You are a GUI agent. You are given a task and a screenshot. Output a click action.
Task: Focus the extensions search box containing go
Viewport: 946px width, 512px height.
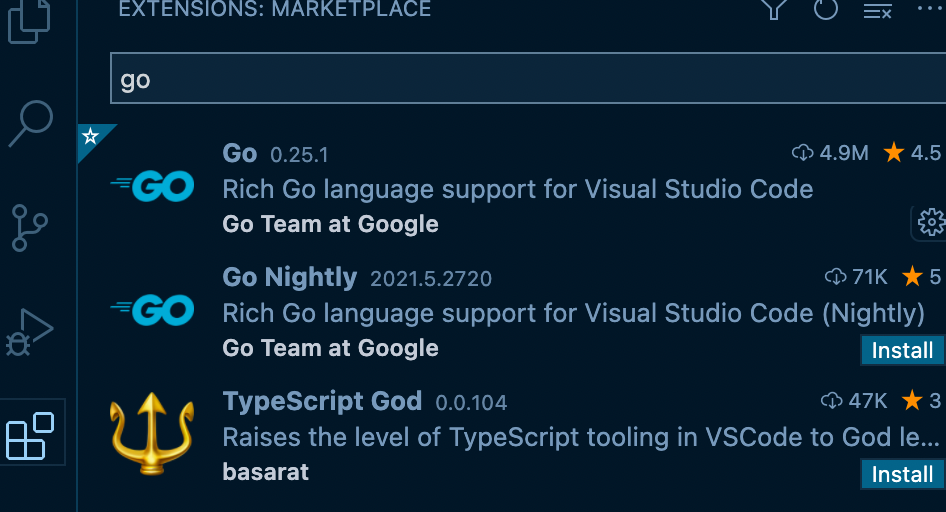tap(528, 78)
